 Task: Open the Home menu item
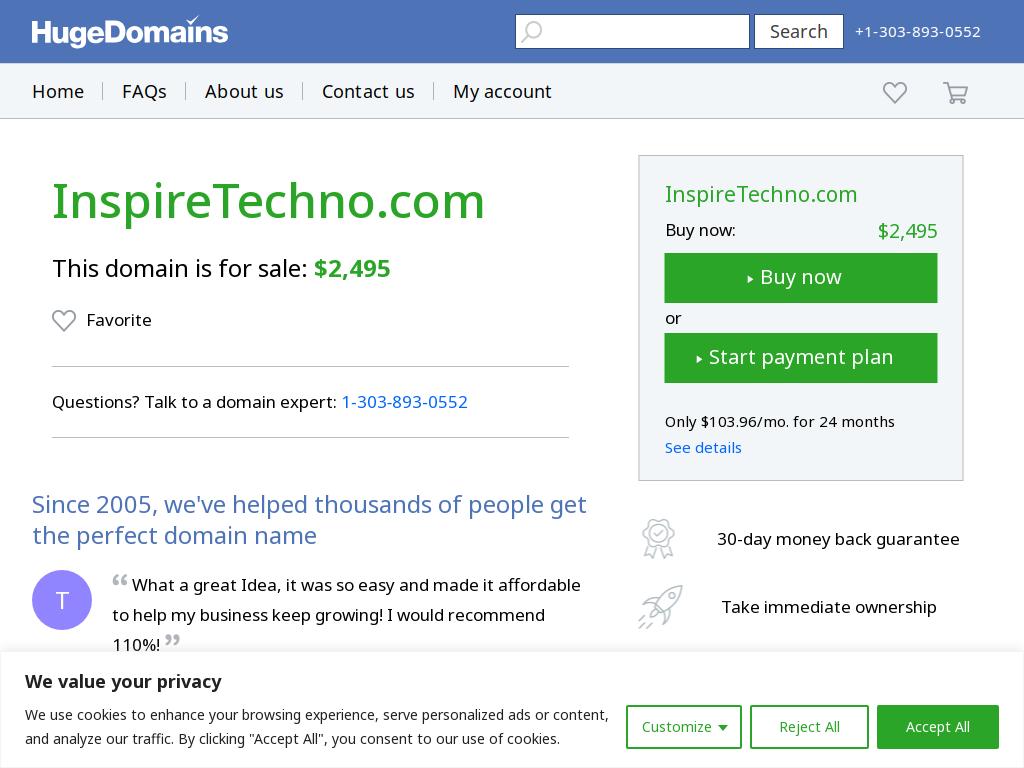58,91
